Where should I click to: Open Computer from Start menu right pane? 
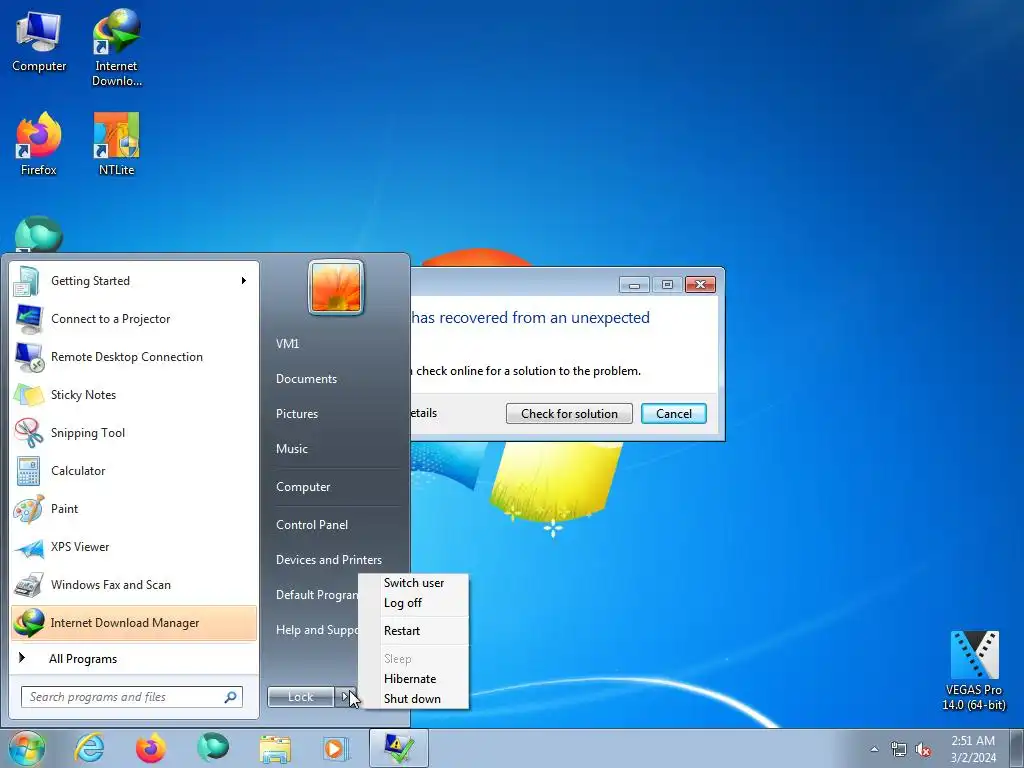[x=303, y=487]
